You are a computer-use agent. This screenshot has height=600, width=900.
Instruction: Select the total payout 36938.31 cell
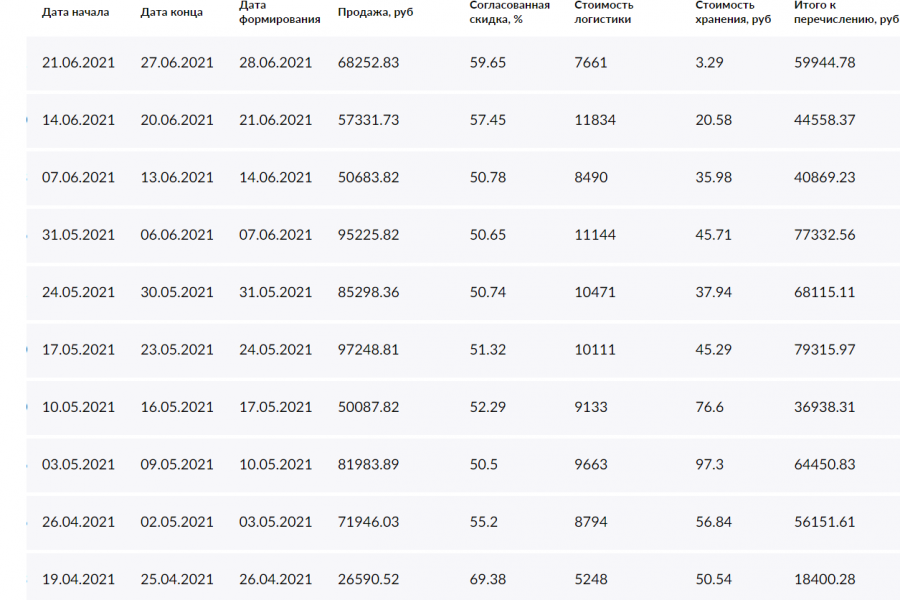pyautogui.click(x=824, y=407)
